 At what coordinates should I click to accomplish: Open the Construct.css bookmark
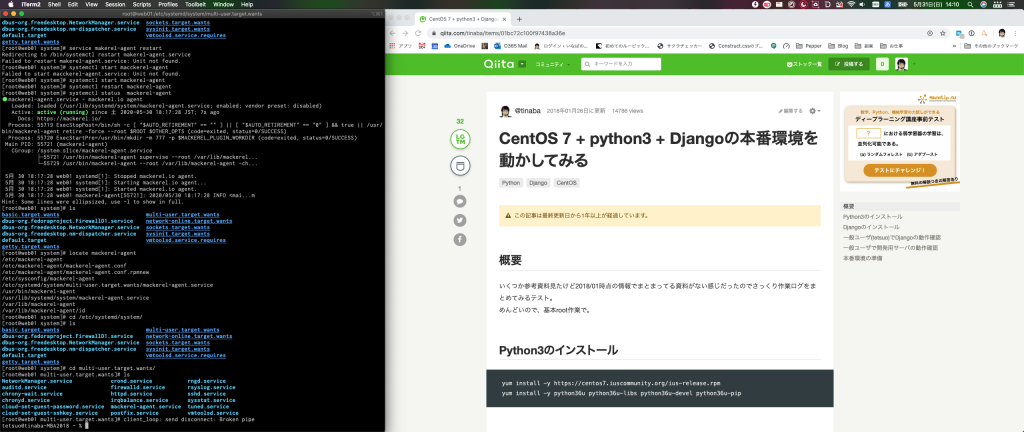735,46
